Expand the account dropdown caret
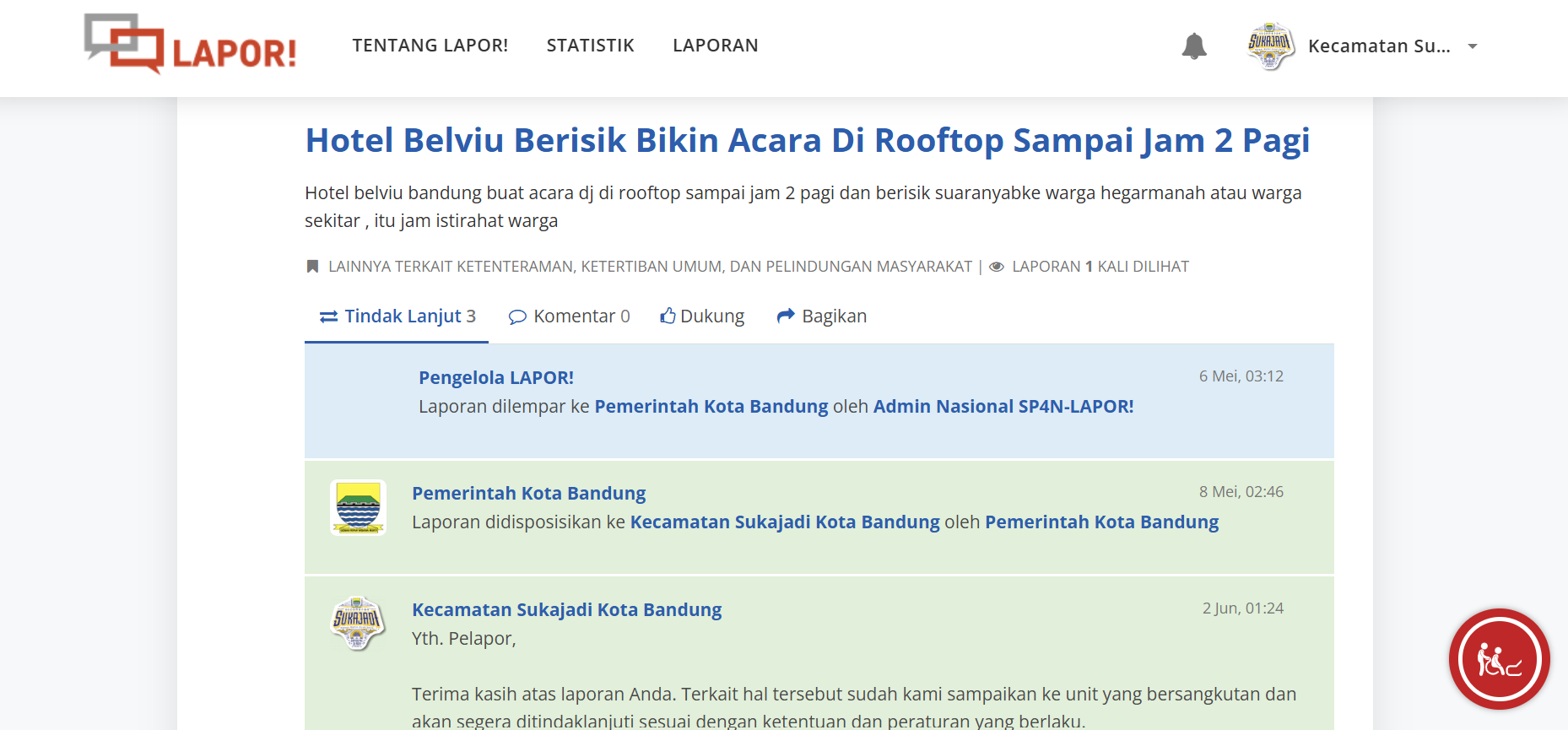This screenshot has width=1568, height=730. [x=1473, y=46]
